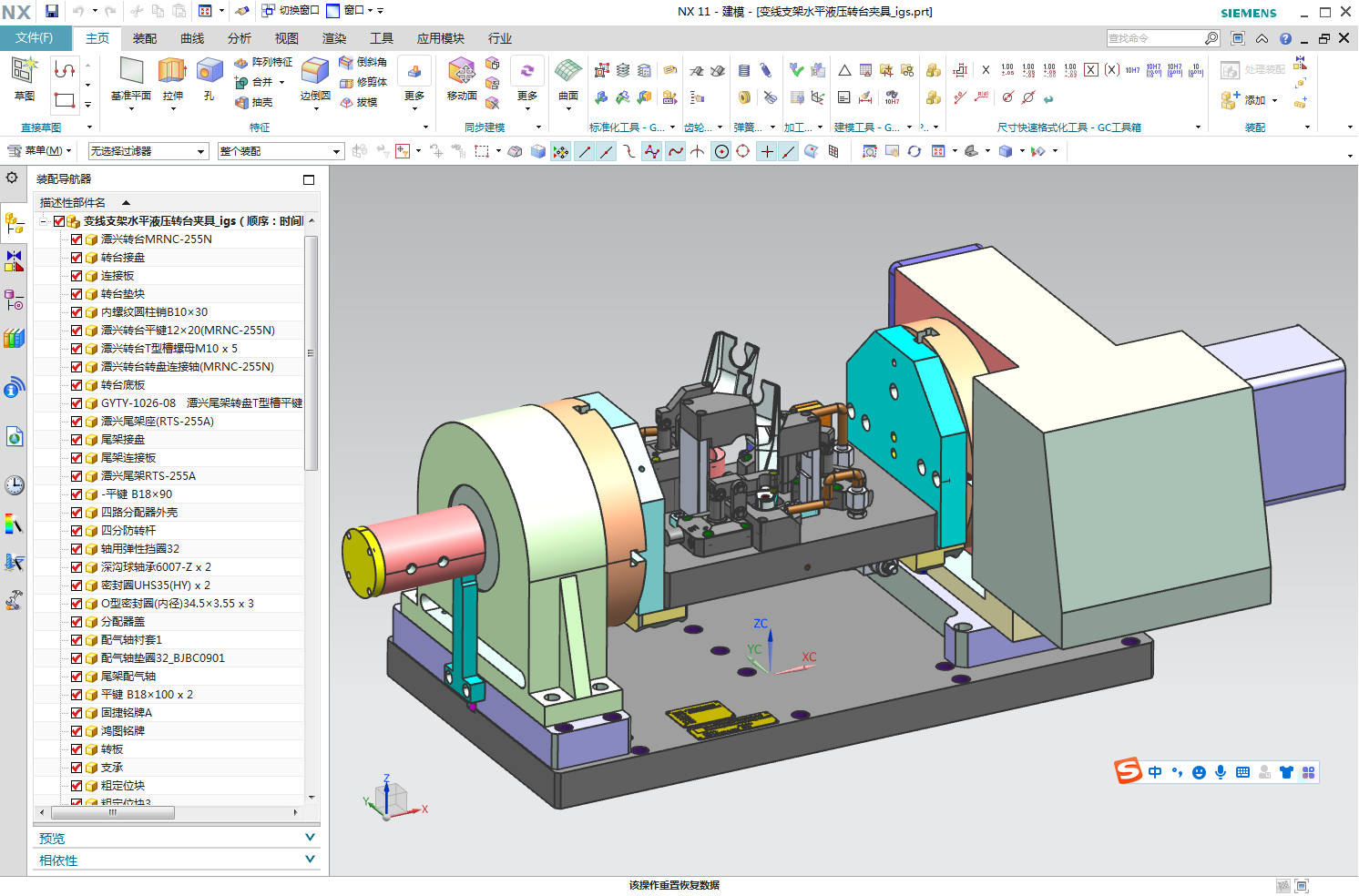Switch to the 应用模块 (Application) tab
1359x896 pixels.
point(441,38)
